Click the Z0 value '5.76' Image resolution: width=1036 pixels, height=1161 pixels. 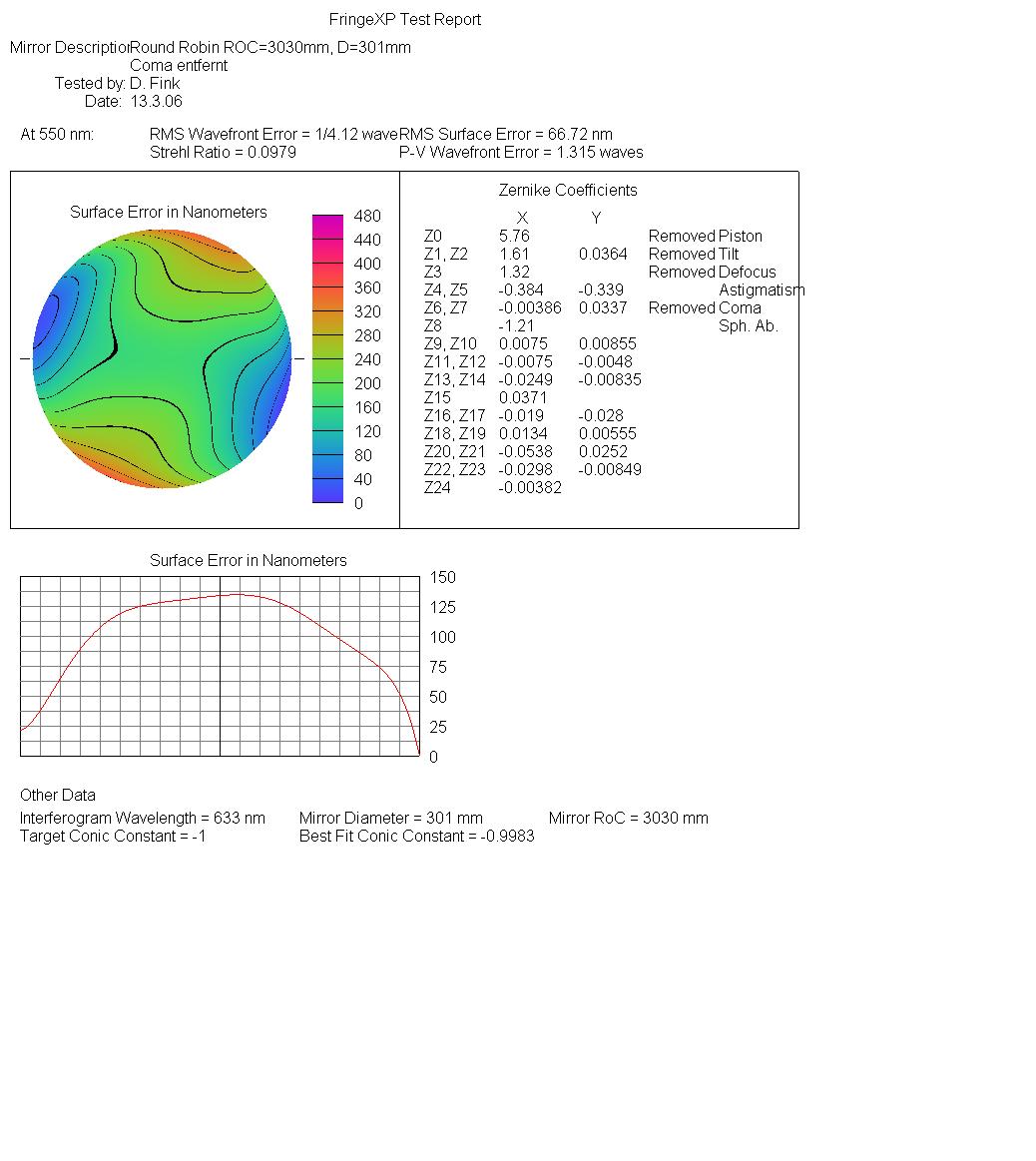pyautogui.click(x=514, y=237)
